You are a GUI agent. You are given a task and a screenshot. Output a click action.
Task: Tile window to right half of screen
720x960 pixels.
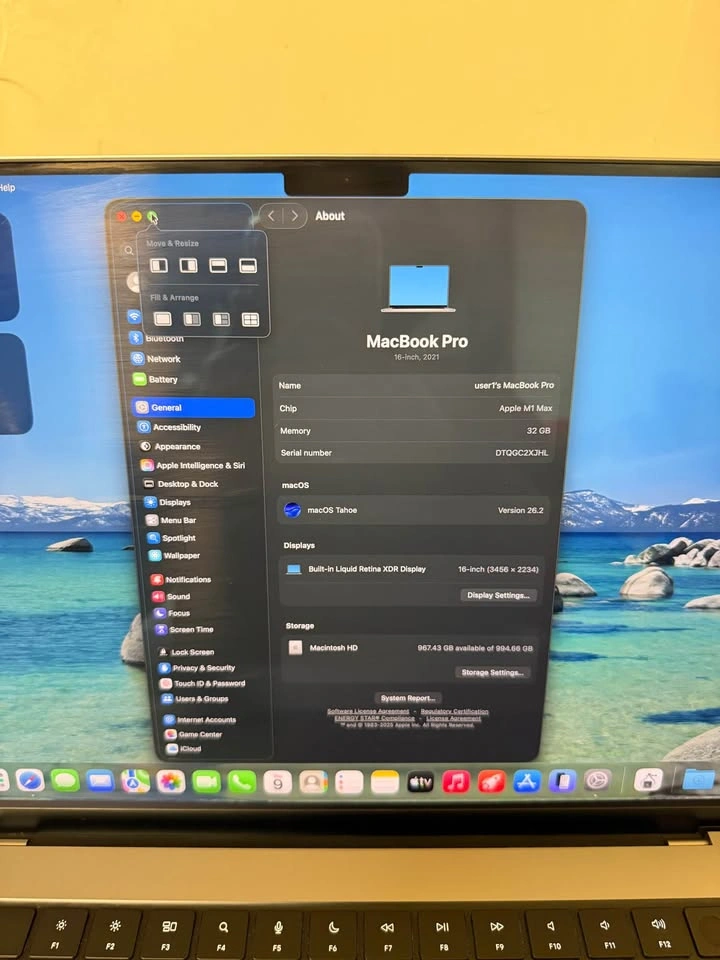[189, 265]
